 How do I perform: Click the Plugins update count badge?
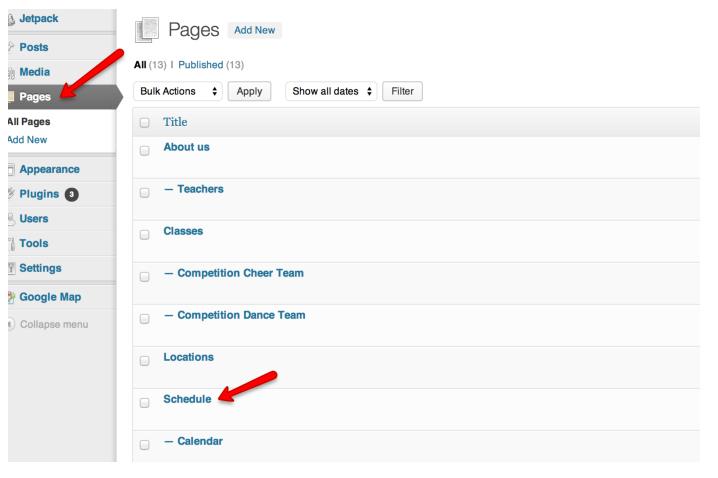(x=71, y=195)
